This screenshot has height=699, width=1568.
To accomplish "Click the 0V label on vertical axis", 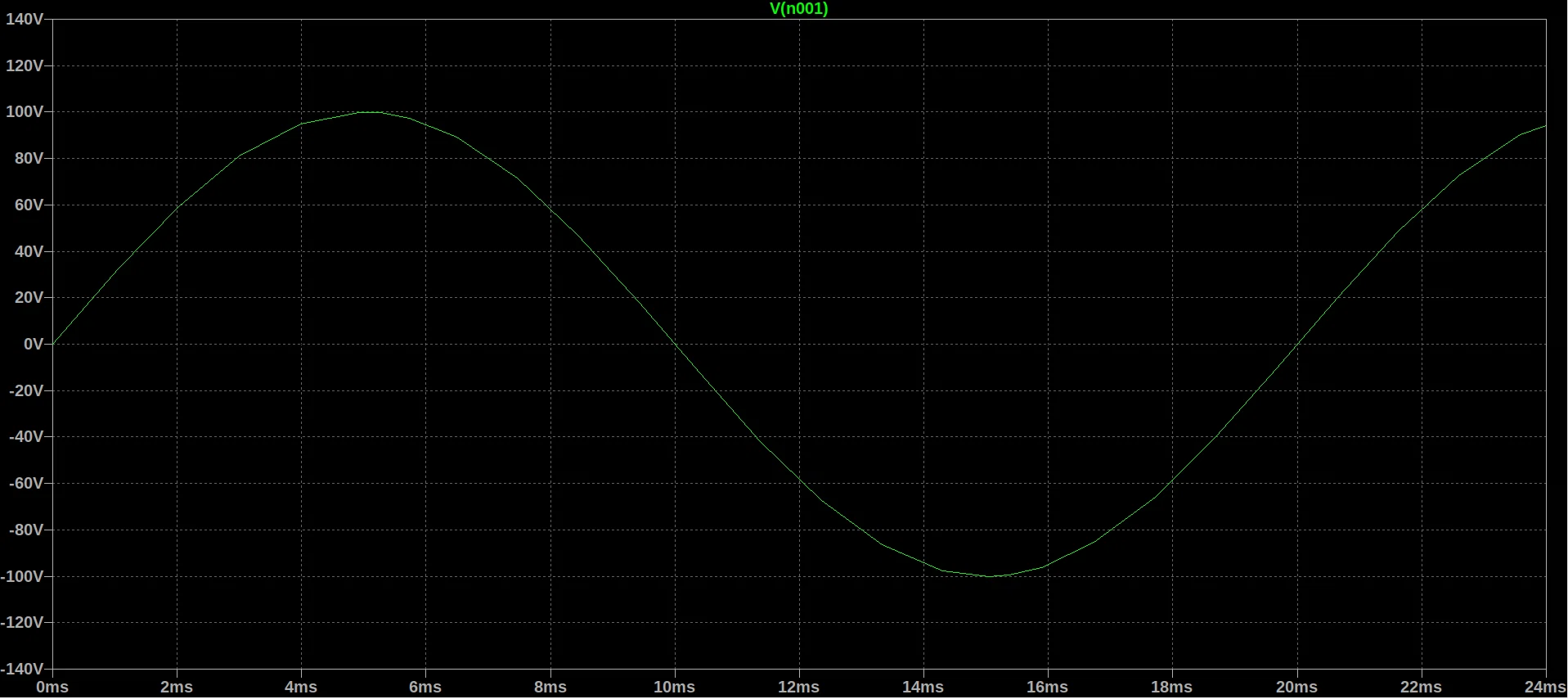I will pyautogui.click(x=33, y=345).
